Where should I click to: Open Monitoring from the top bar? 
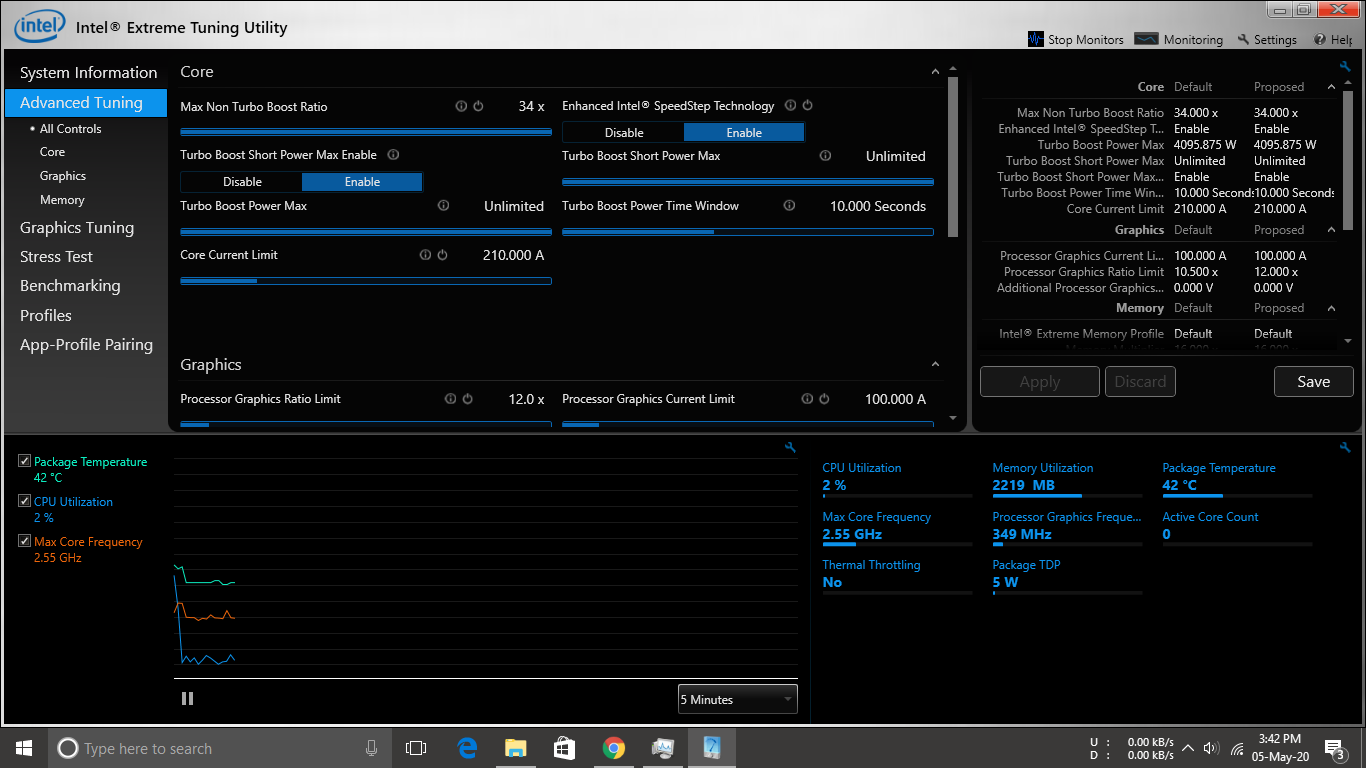(1180, 40)
